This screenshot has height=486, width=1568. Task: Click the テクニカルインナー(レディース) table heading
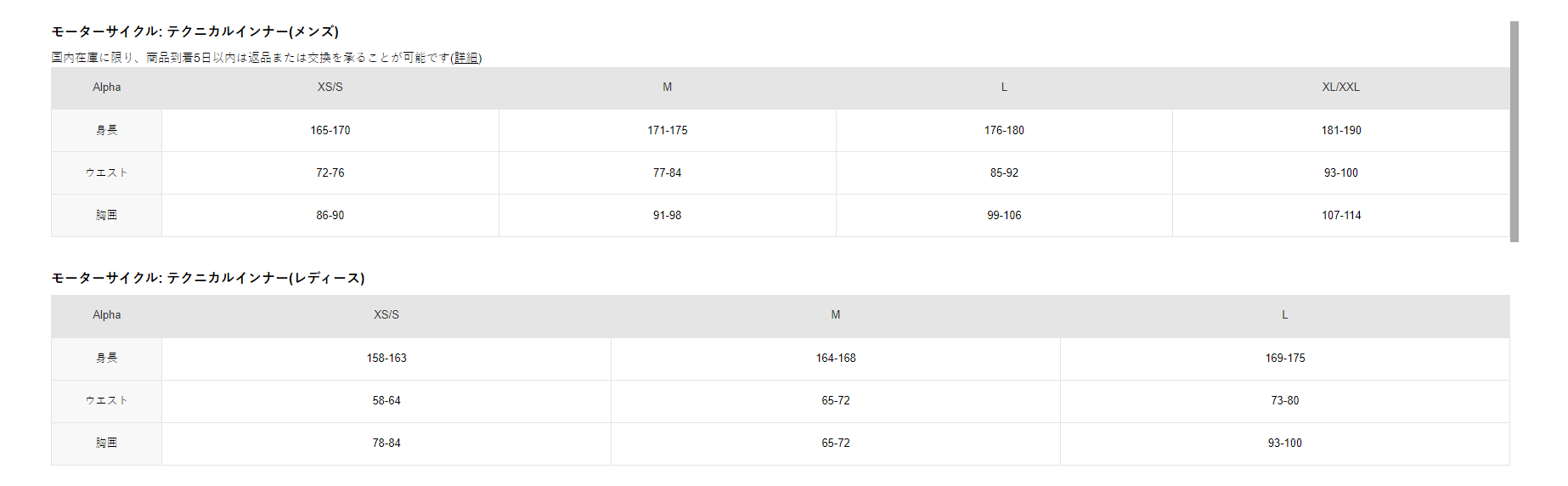pyautogui.click(x=208, y=278)
